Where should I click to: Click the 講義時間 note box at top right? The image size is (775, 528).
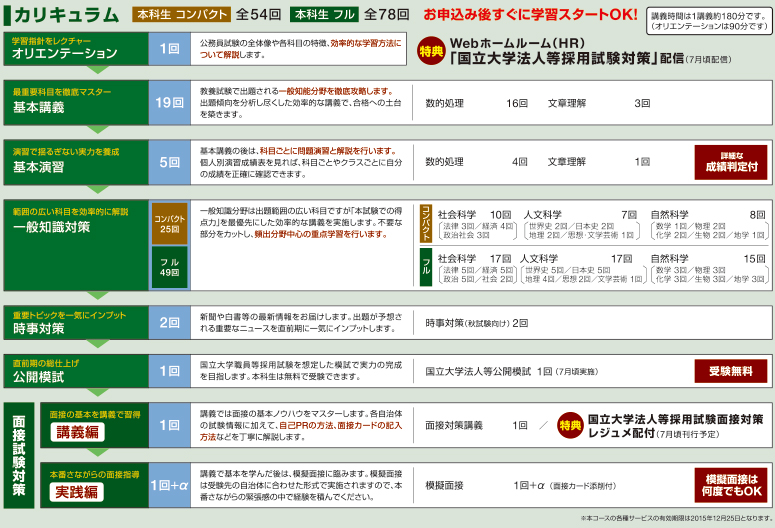pos(709,22)
